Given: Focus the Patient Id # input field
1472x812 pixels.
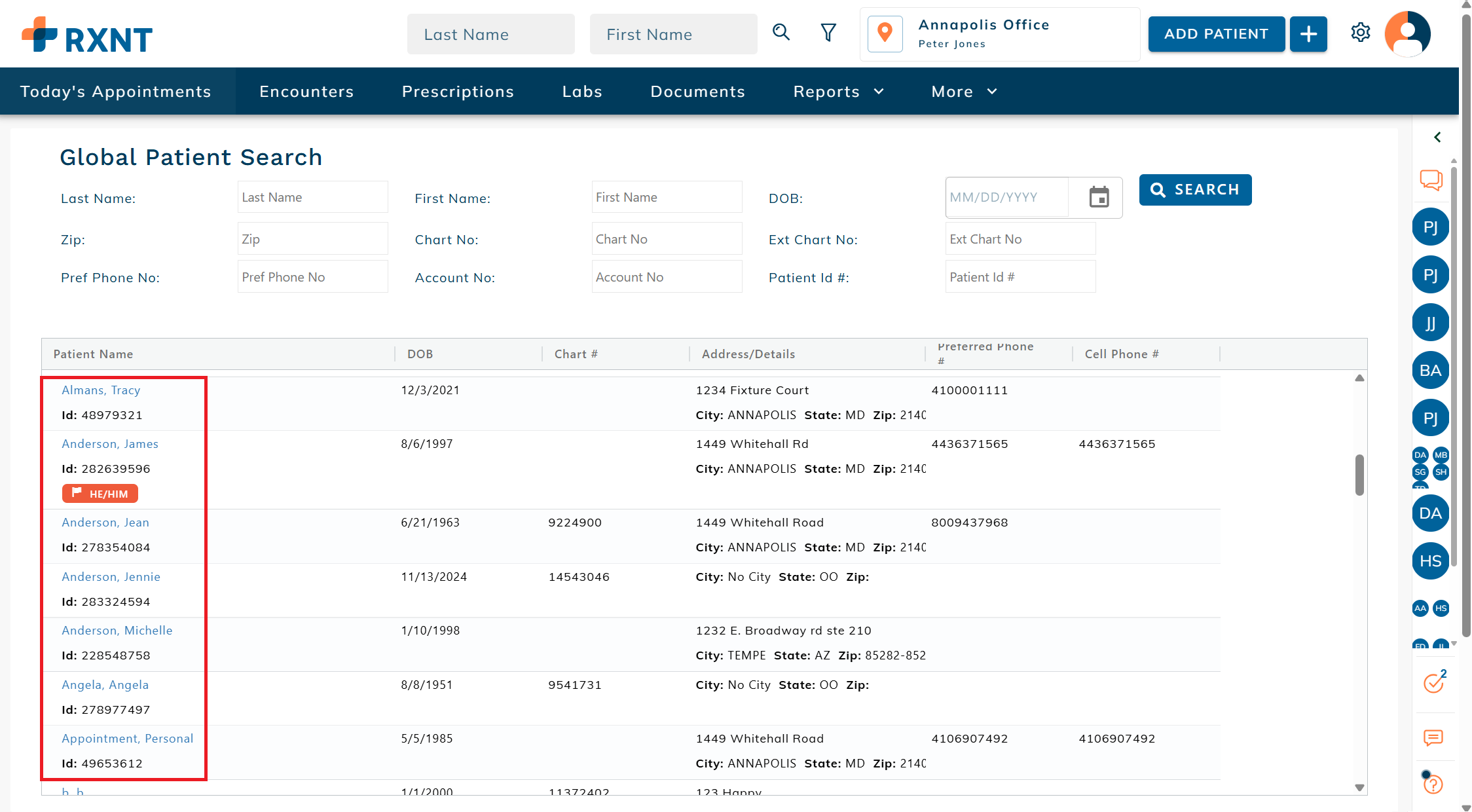Looking at the screenshot, I should point(1021,277).
